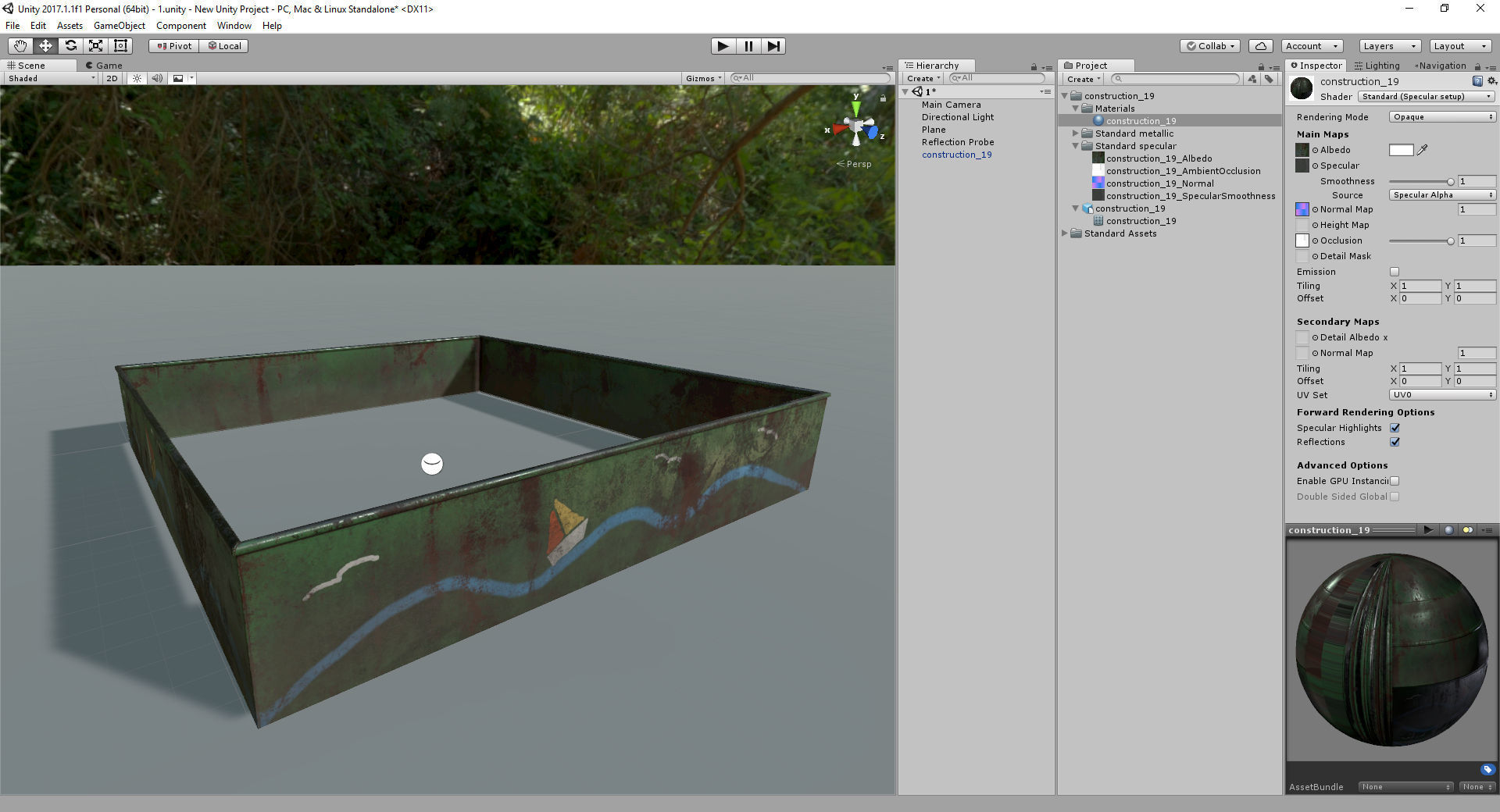The width and height of the screenshot is (1500, 812).
Task: Change preview shape sphere icon
Action: click(1448, 530)
